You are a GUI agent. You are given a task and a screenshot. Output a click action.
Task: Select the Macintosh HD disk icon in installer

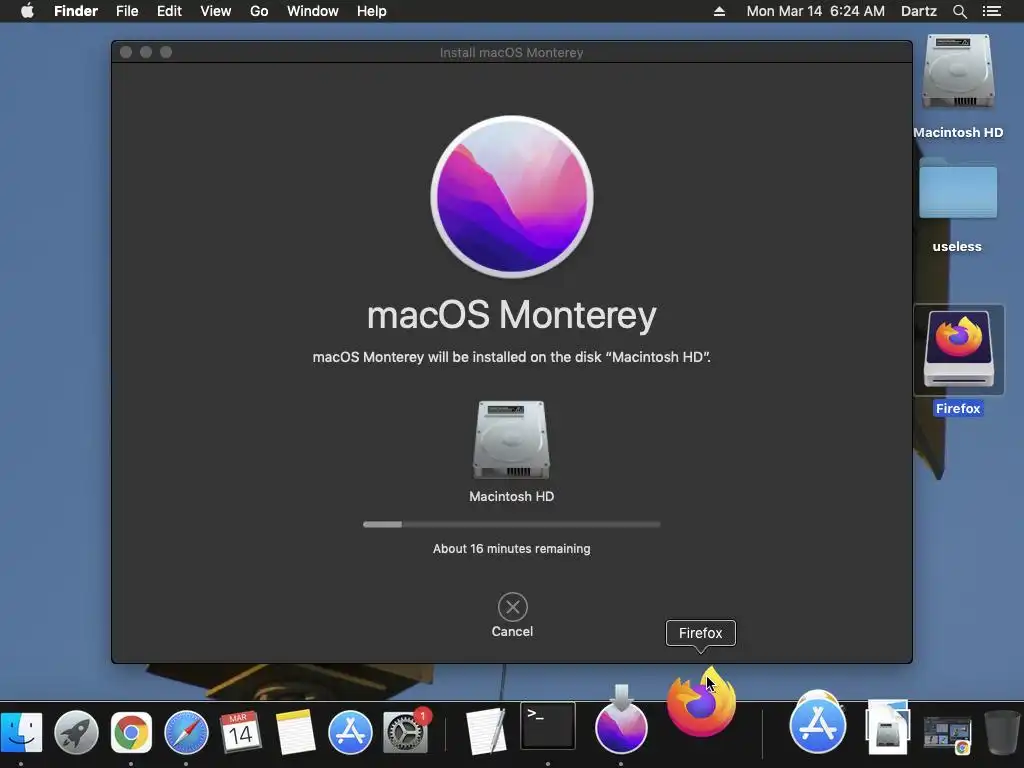[511, 440]
